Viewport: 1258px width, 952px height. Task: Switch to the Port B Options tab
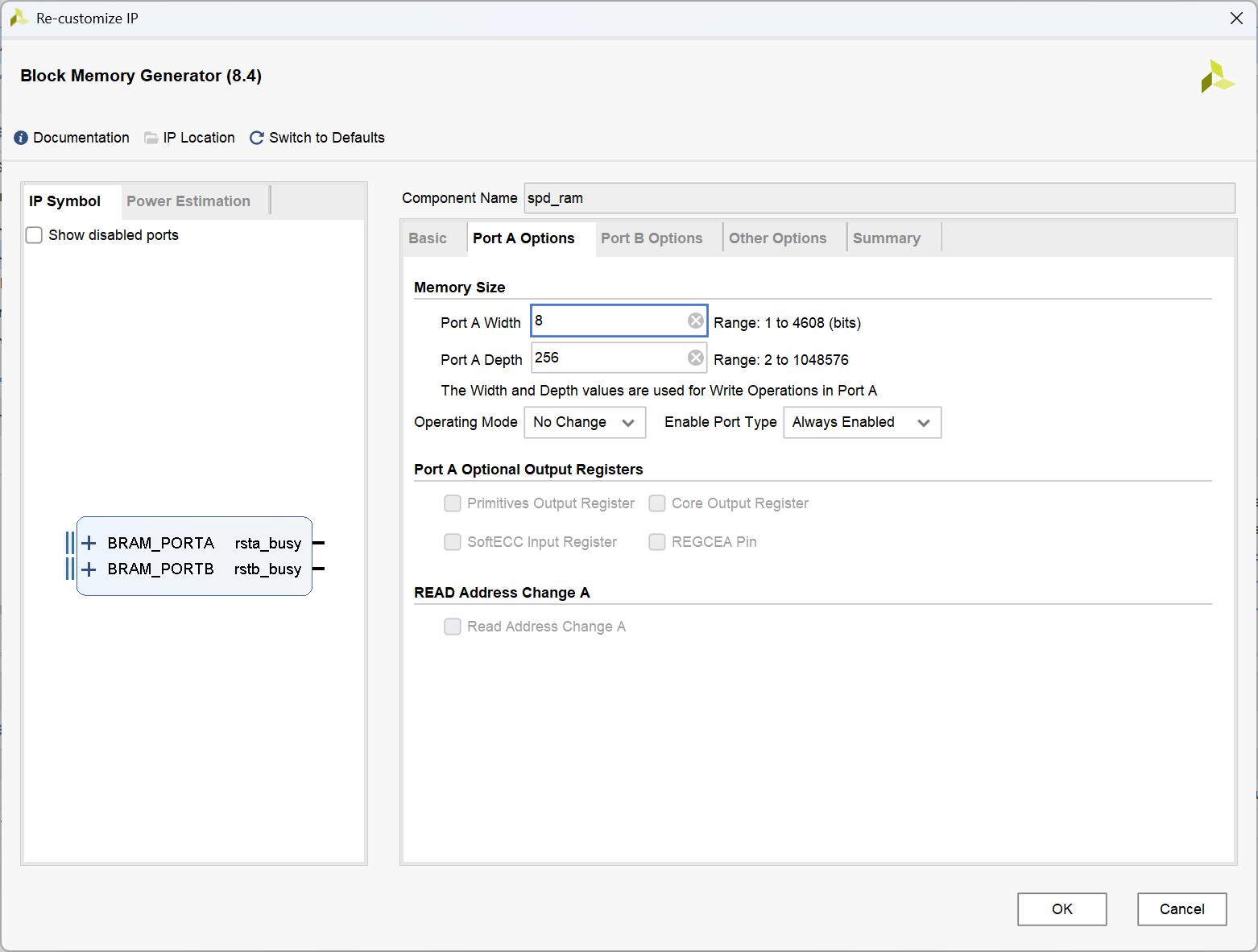pyautogui.click(x=652, y=238)
